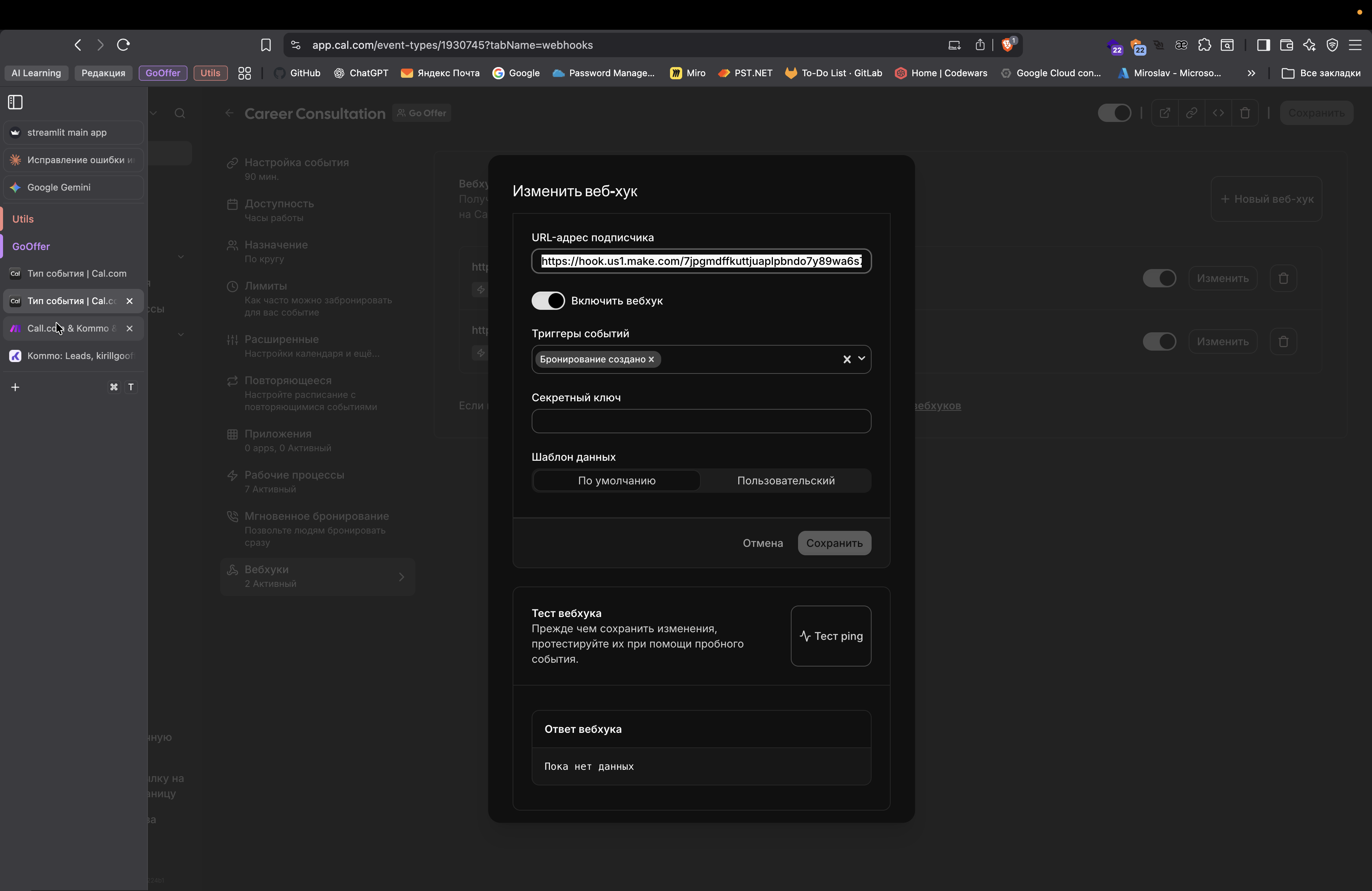Click the browser reload page icon

tap(123, 45)
